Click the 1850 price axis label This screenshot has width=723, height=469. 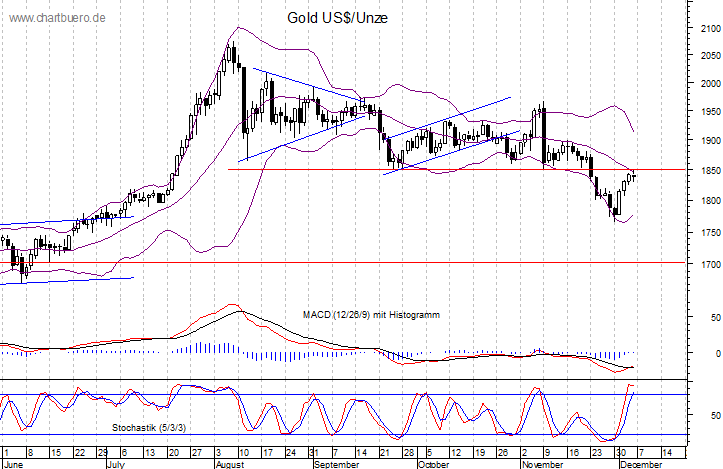tap(708, 172)
